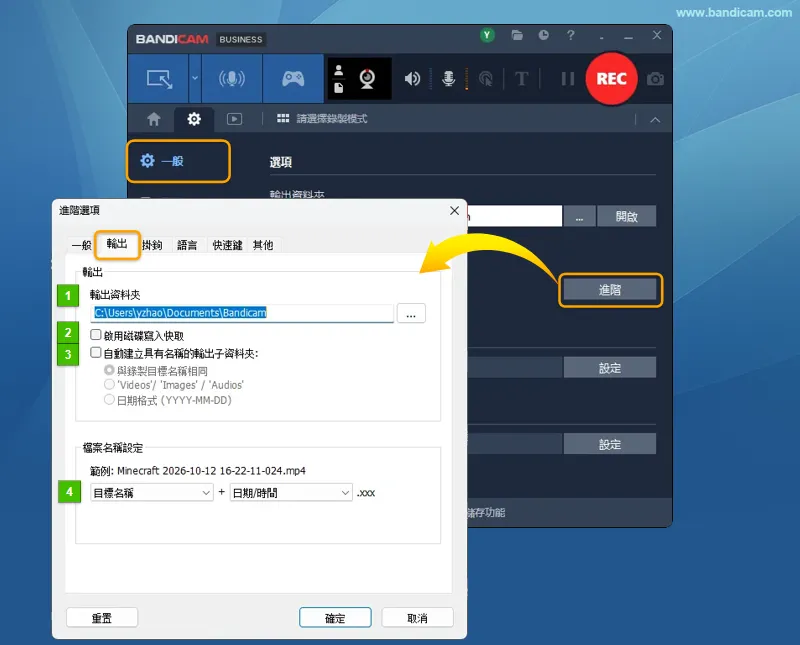Click the 重置 button
The height and width of the screenshot is (645, 800).
pos(102,618)
